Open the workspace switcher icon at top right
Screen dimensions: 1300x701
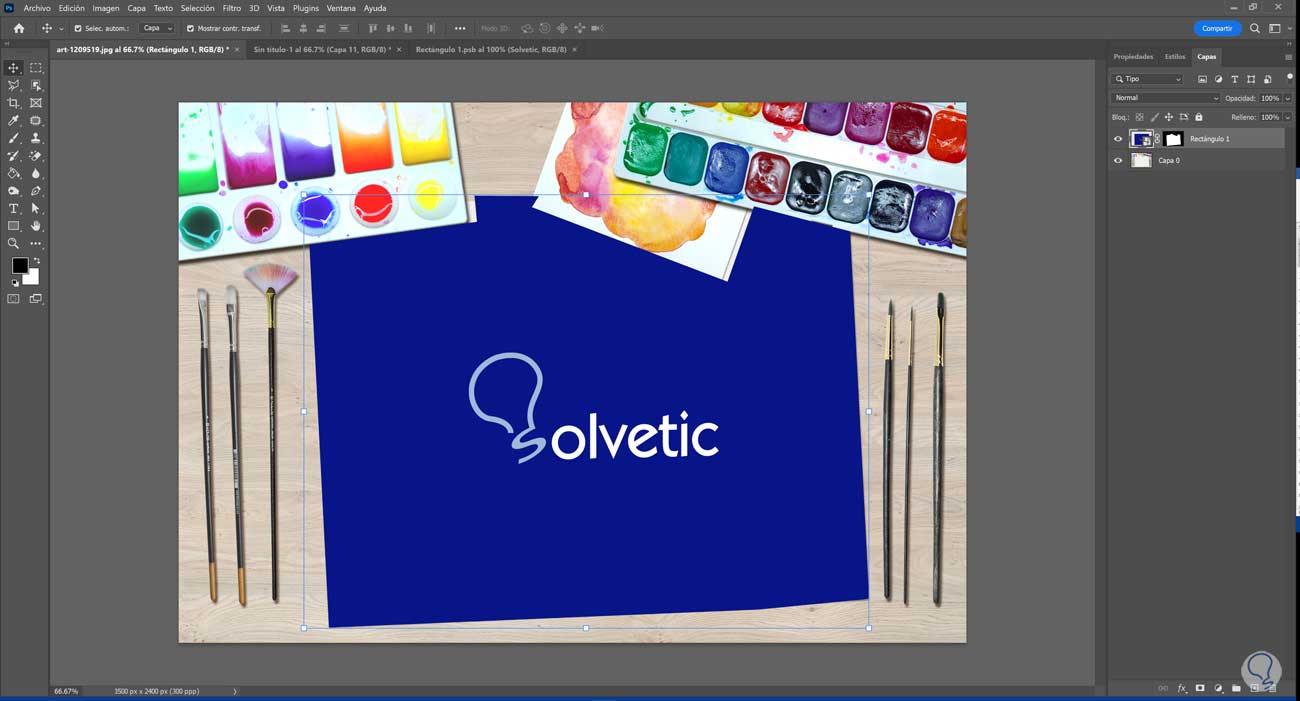[x=1275, y=28]
